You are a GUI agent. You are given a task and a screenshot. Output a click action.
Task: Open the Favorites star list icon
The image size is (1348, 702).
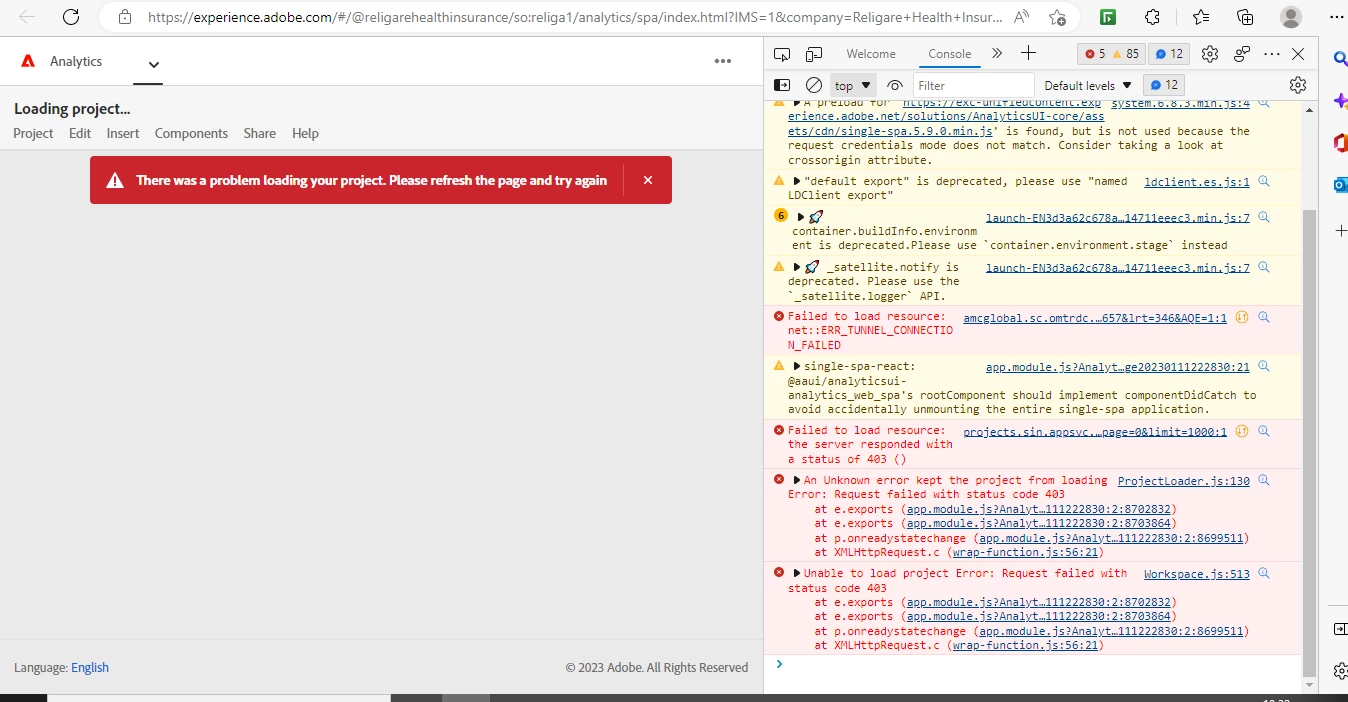pyautogui.click(x=1201, y=17)
